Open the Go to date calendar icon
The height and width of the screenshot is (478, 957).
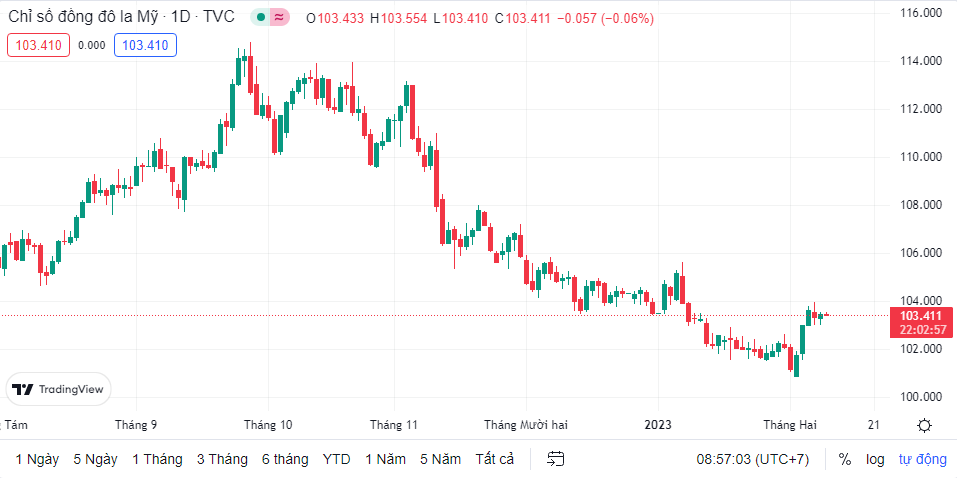tap(557, 459)
